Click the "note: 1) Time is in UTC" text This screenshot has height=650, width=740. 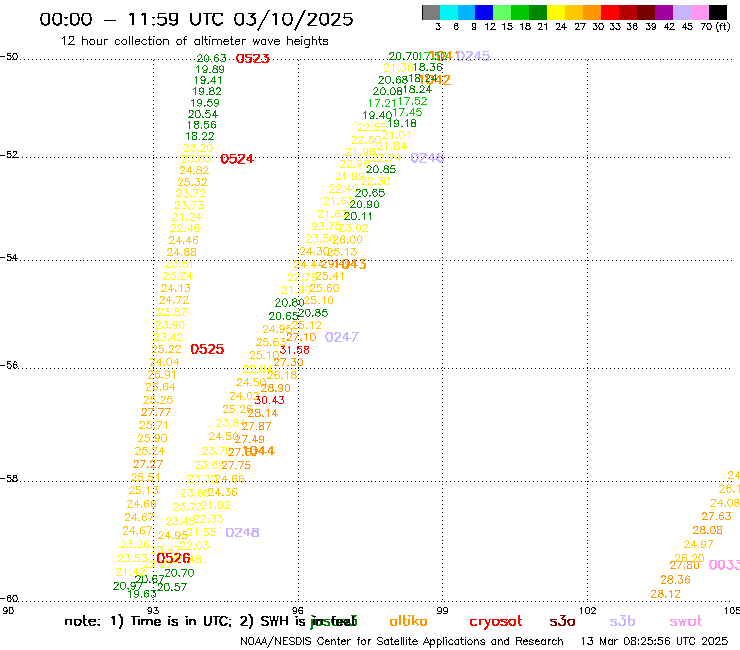[148, 621]
